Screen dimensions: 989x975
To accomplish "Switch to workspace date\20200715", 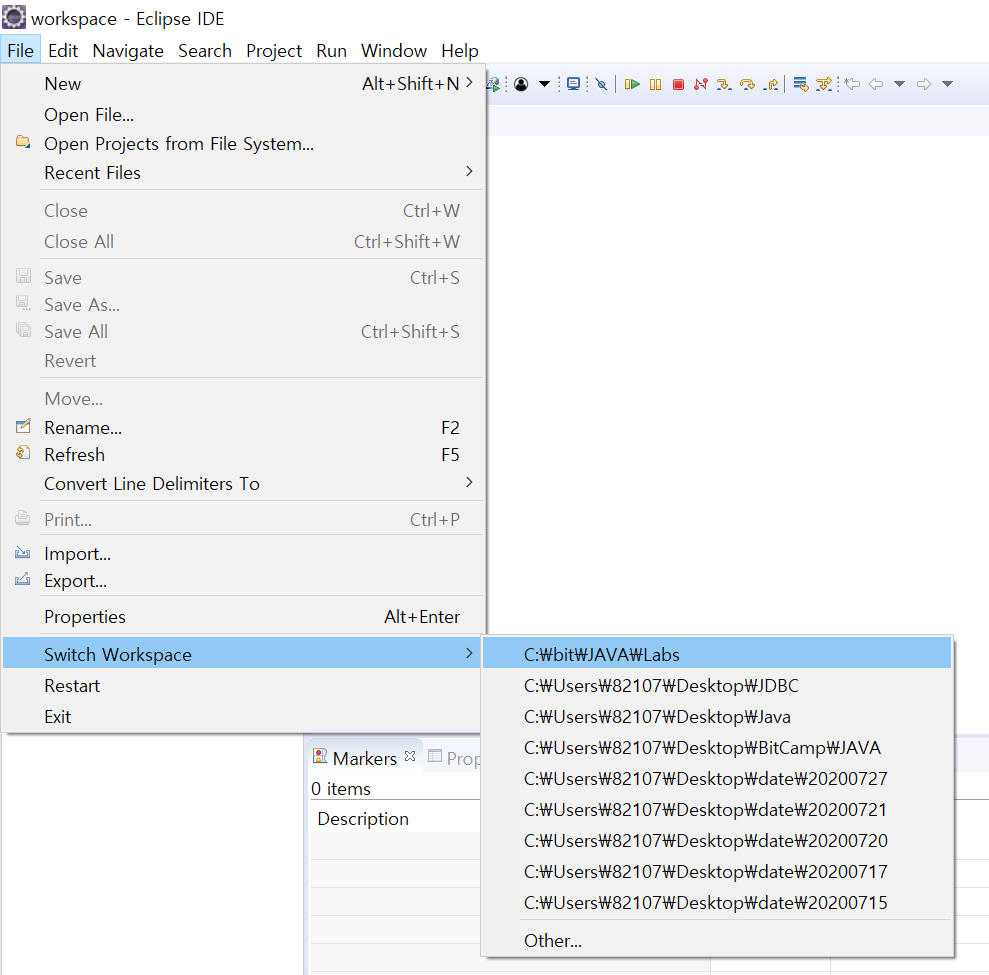I will coord(717,902).
